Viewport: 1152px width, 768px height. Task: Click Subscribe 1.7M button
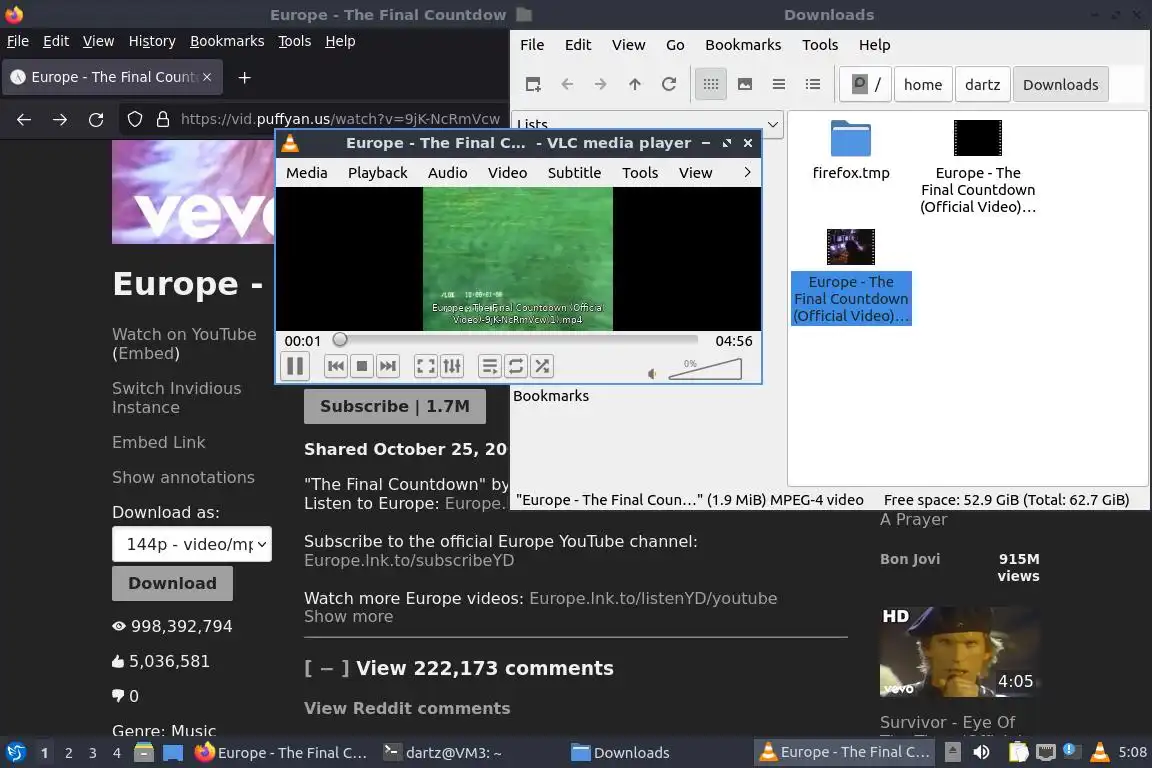[x=395, y=406]
